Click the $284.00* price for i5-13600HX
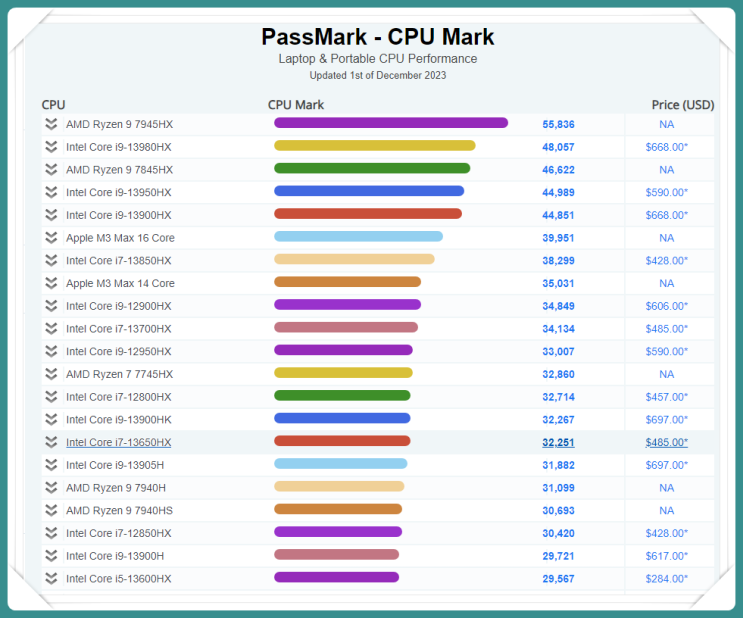 click(666, 579)
